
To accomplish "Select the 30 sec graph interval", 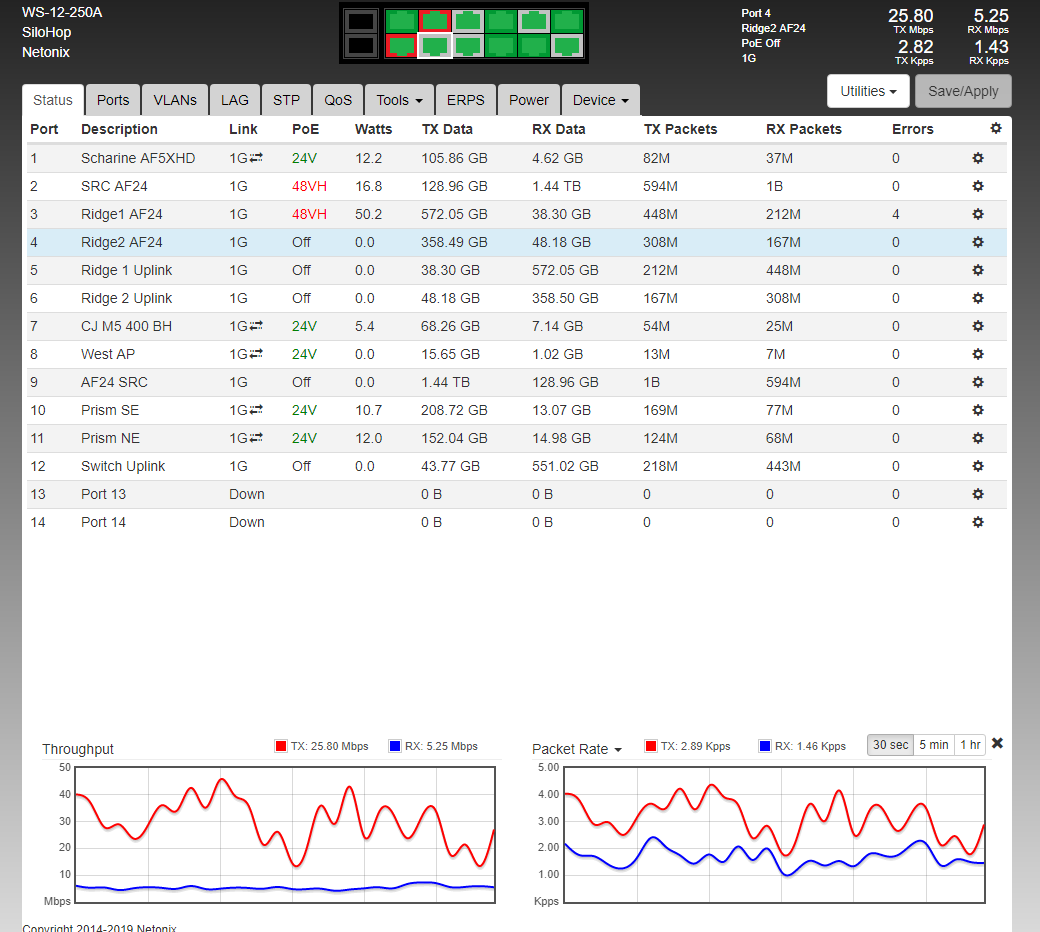I will (890, 744).
